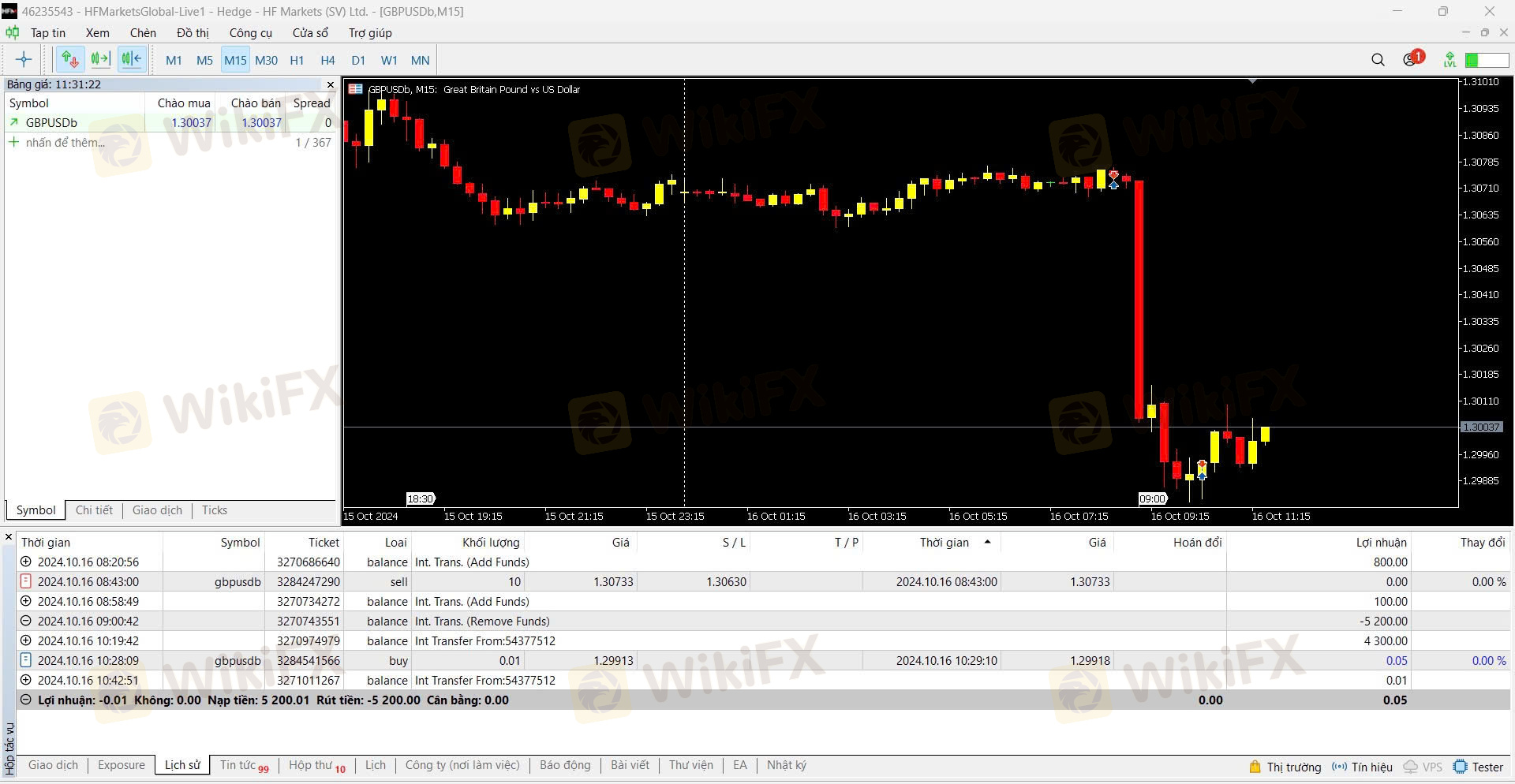Click the 1.30037 current price label
Image resolution: width=1515 pixels, height=784 pixels.
click(1482, 427)
